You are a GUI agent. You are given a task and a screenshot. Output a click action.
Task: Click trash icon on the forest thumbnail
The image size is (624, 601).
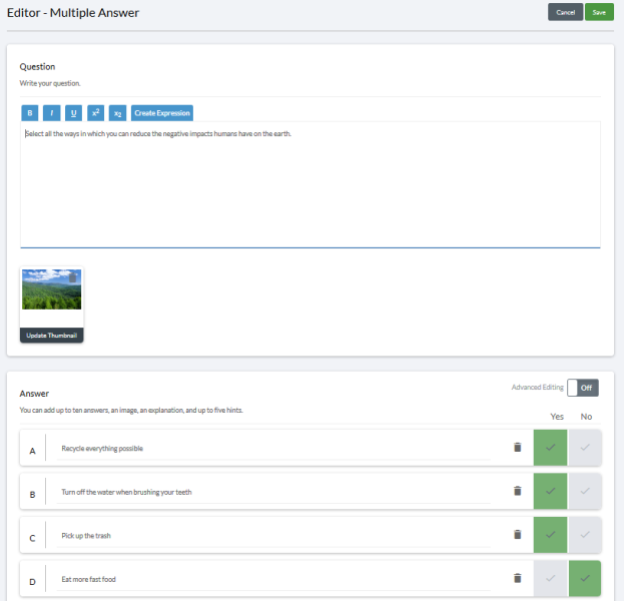pos(74,277)
